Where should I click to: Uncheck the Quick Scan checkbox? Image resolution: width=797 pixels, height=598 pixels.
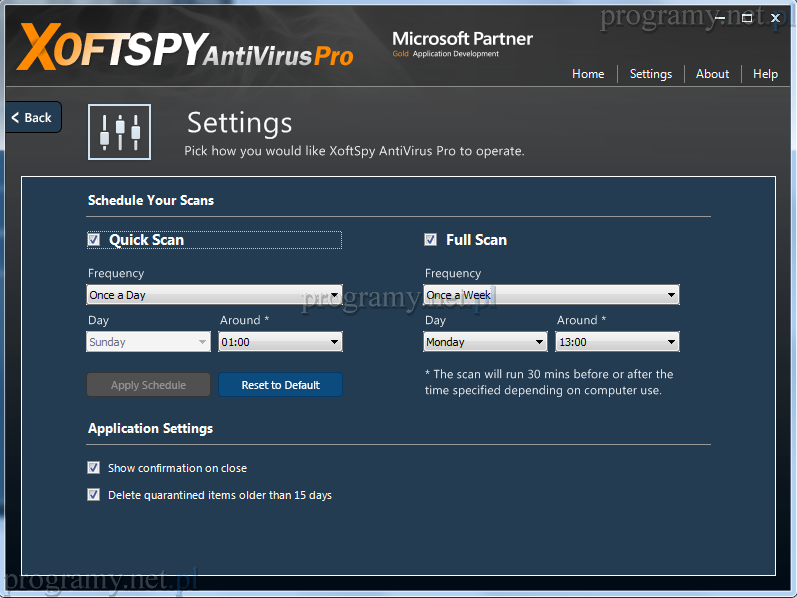[94, 240]
